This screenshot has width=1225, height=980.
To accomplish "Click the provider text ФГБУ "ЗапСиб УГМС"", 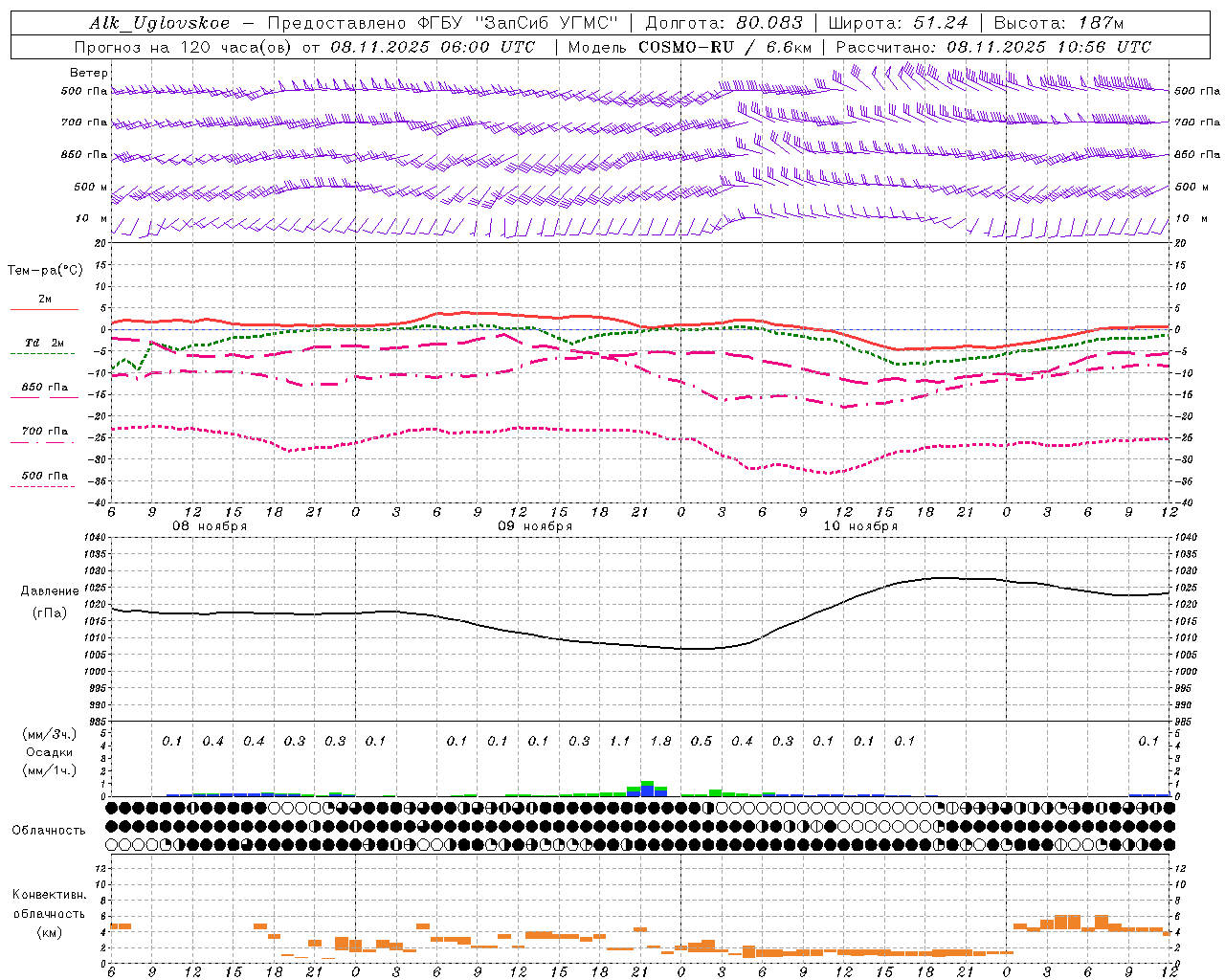I will (521, 23).
